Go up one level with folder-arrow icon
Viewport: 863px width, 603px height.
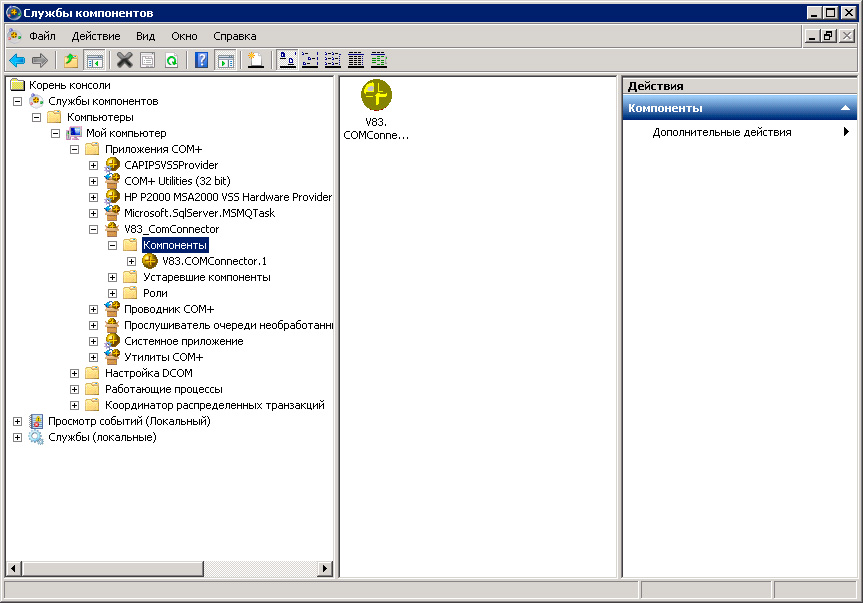[70, 60]
